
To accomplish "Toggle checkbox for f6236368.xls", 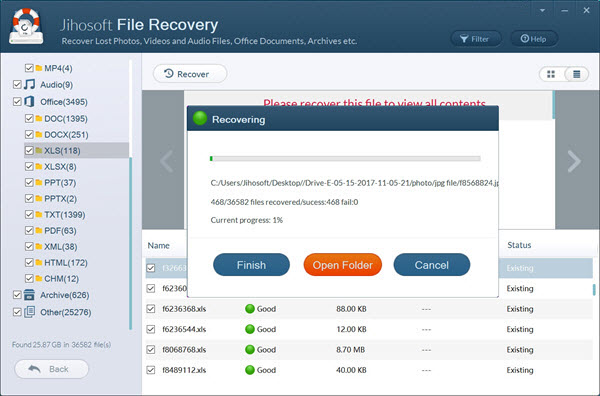I will [x=151, y=308].
